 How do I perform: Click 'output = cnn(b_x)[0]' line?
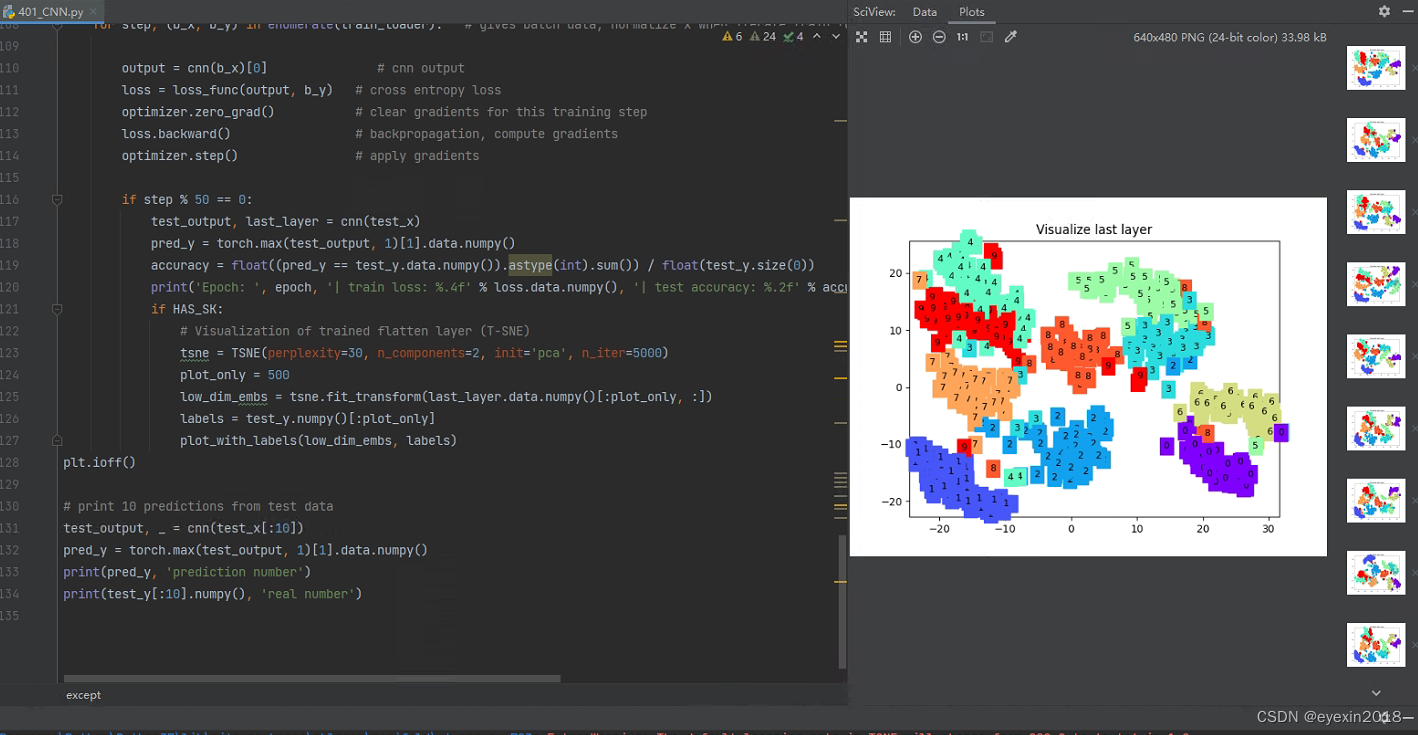[194, 68]
